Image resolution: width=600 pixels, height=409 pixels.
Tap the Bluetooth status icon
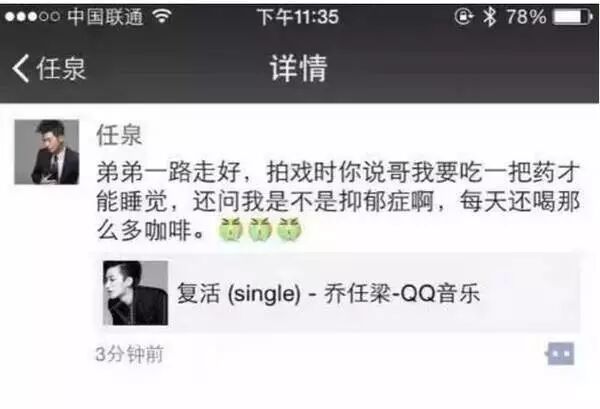point(489,17)
